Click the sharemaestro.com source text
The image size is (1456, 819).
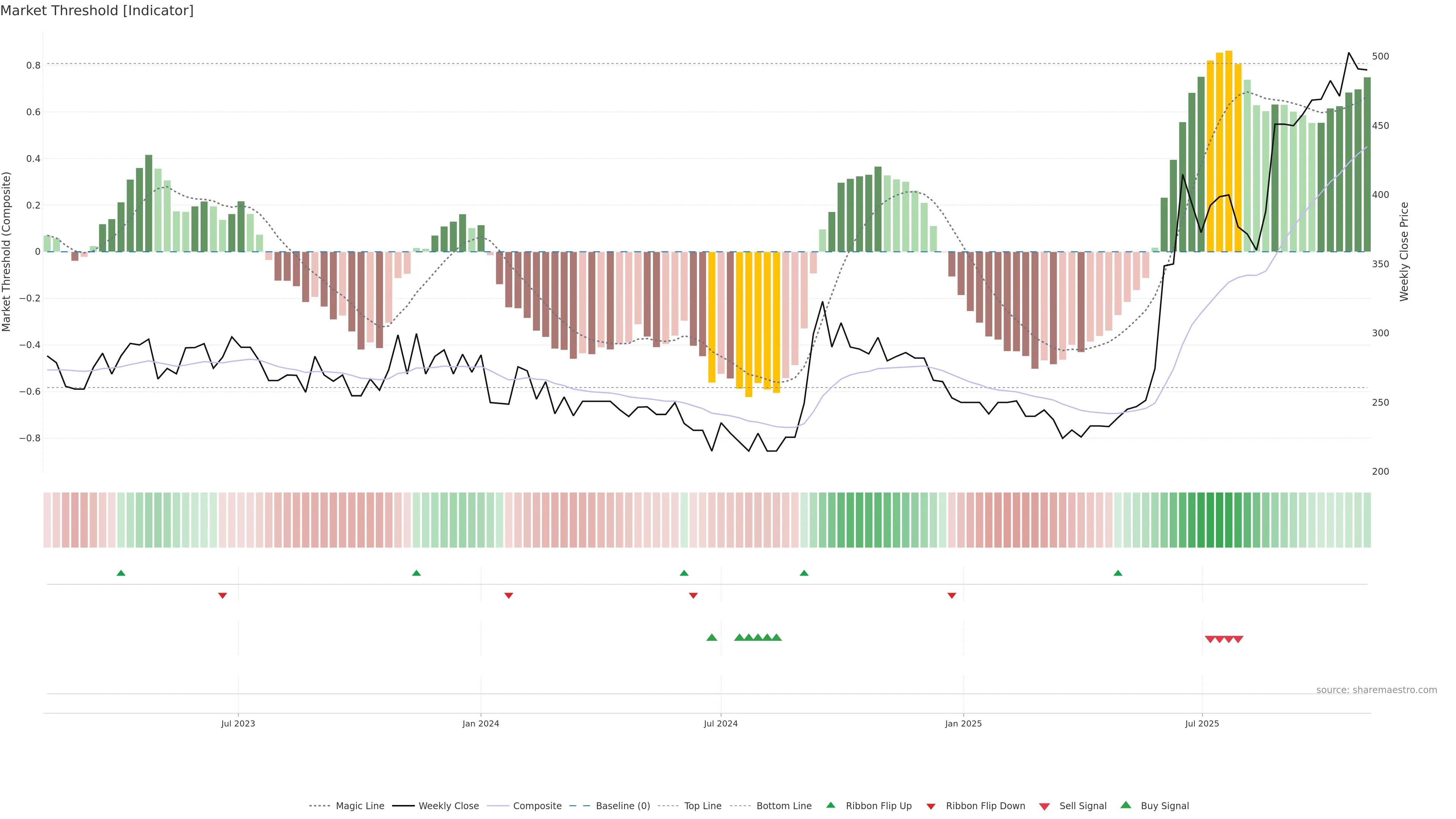(x=1376, y=690)
